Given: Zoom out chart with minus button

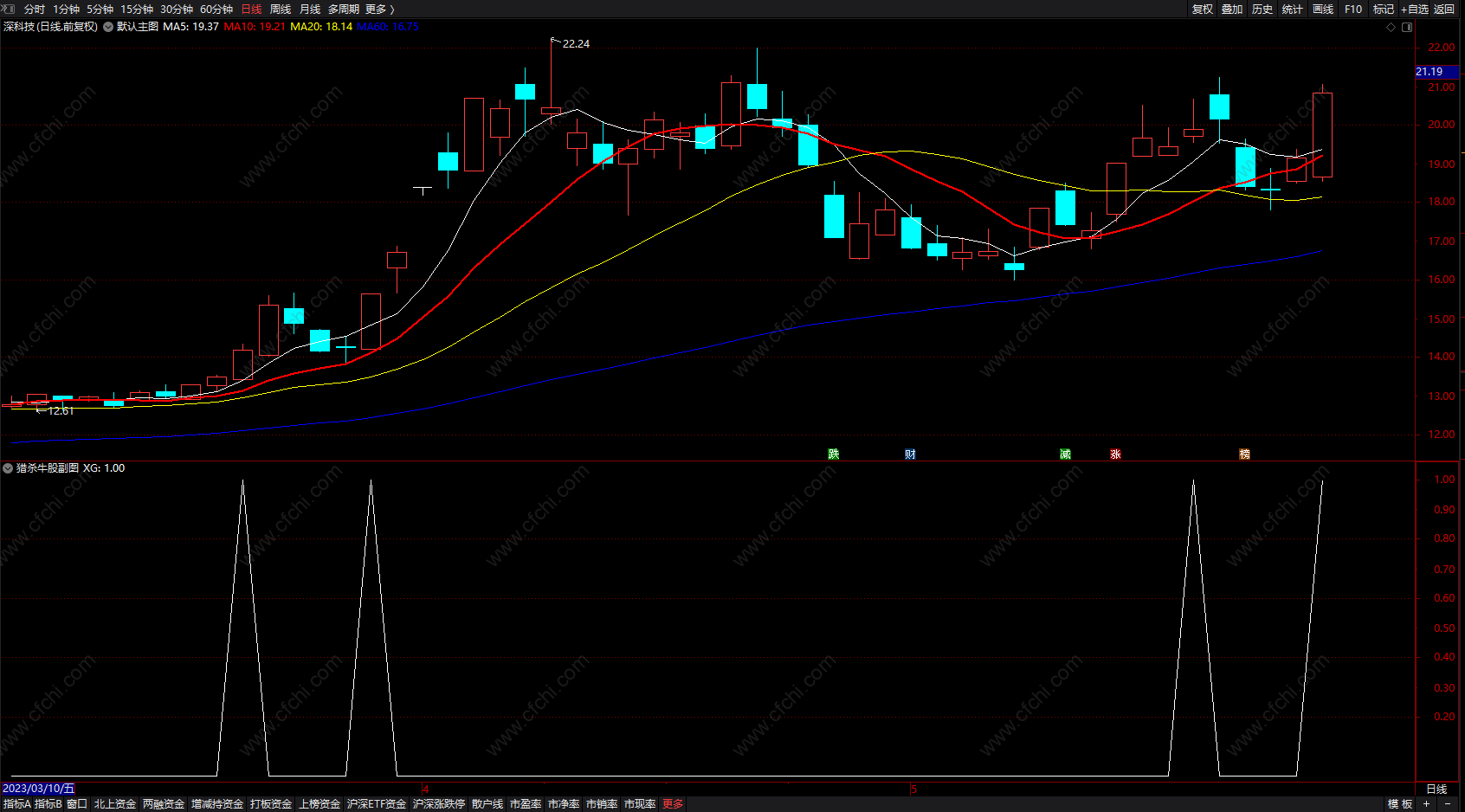Looking at the screenshot, I should [x=1448, y=804].
